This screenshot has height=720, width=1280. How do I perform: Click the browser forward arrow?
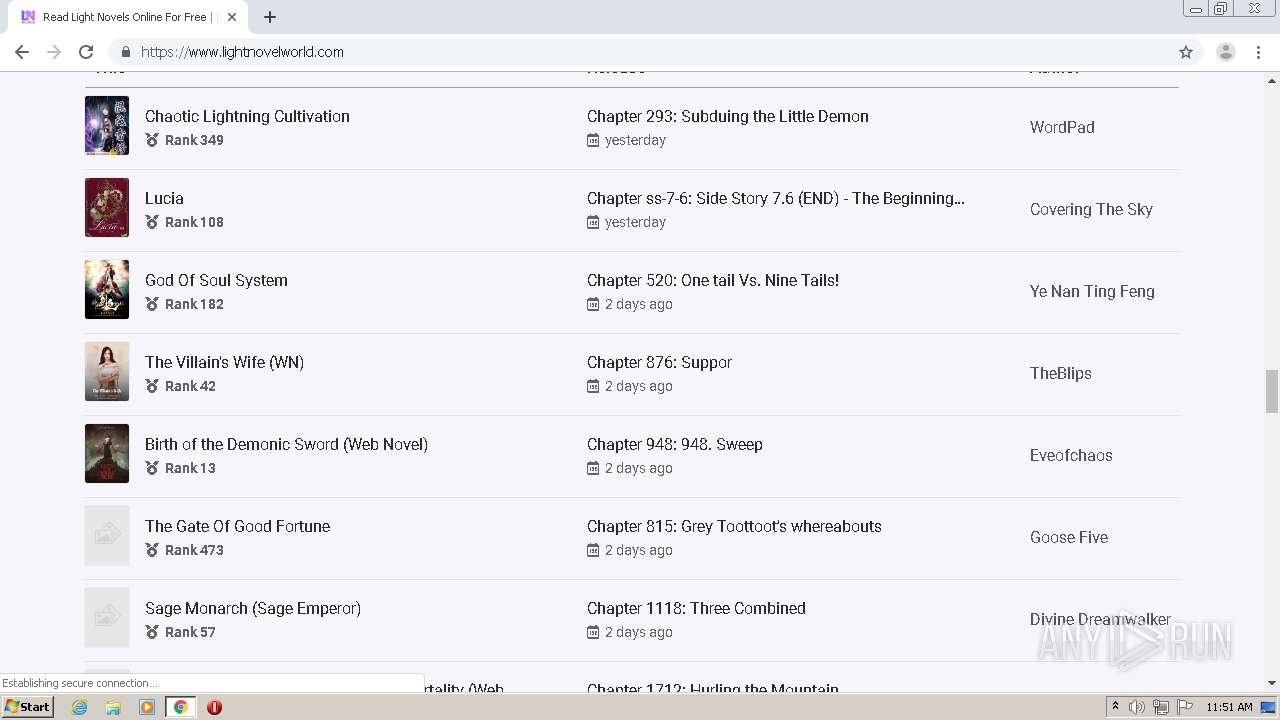[x=54, y=52]
